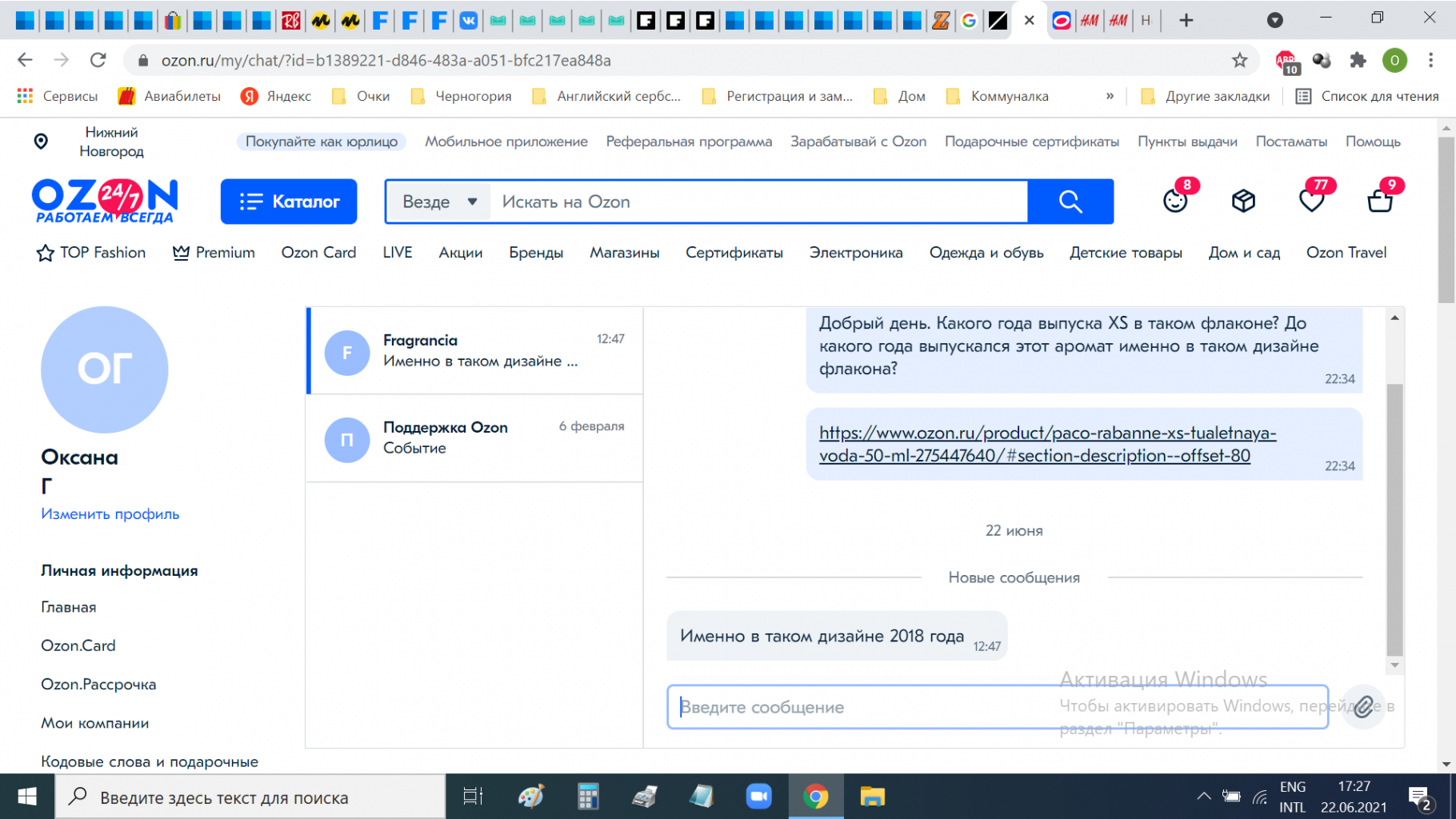
Task: Open Список для чтения
Action: point(1367,96)
